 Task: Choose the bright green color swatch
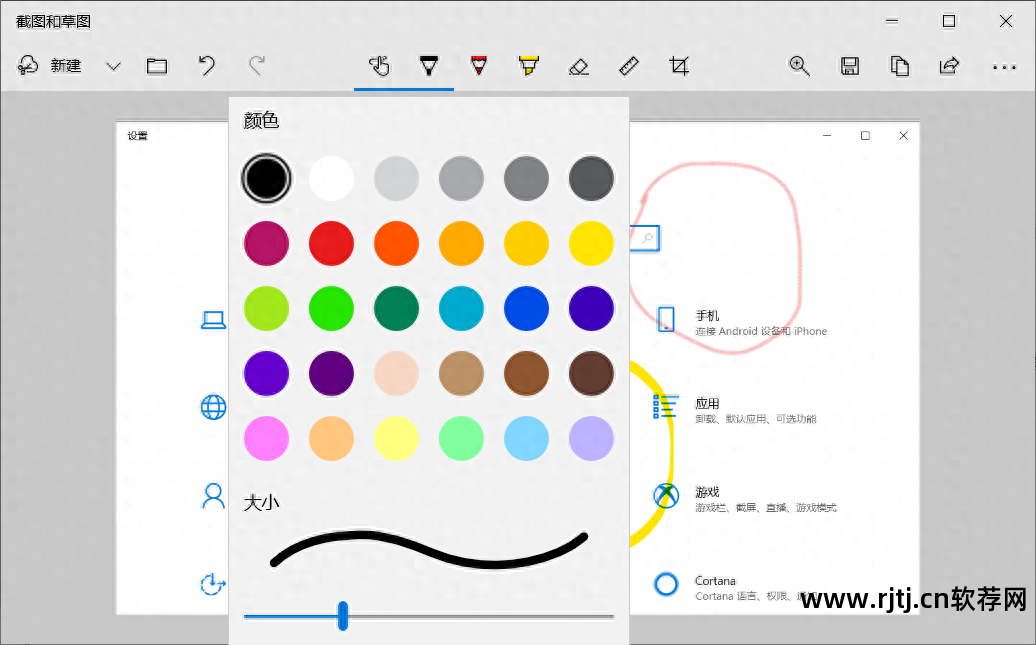click(331, 309)
